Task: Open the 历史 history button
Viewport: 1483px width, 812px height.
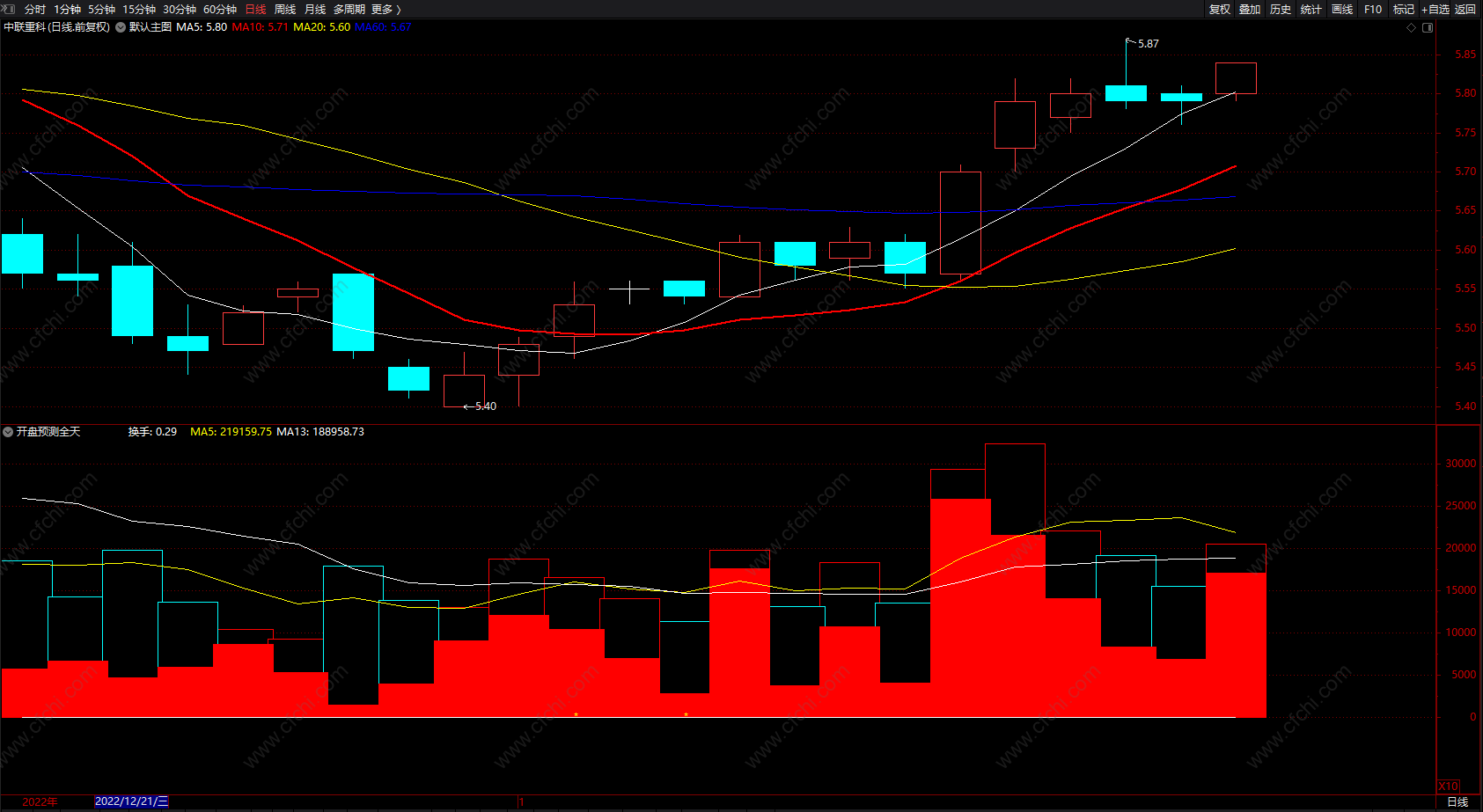Action: [1281, 9]
